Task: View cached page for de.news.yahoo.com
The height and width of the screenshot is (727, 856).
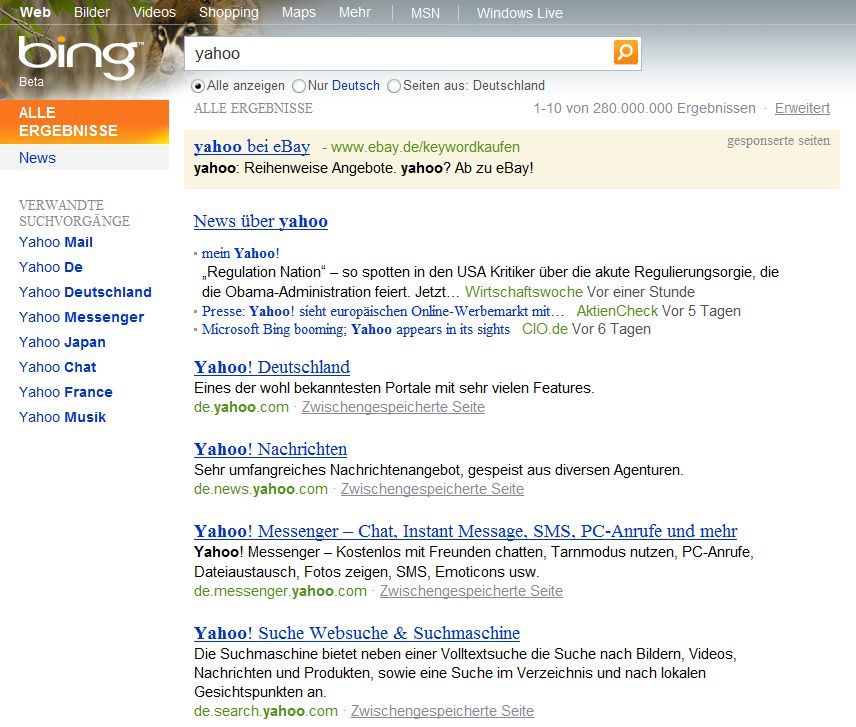Action: tap(432, 489)
